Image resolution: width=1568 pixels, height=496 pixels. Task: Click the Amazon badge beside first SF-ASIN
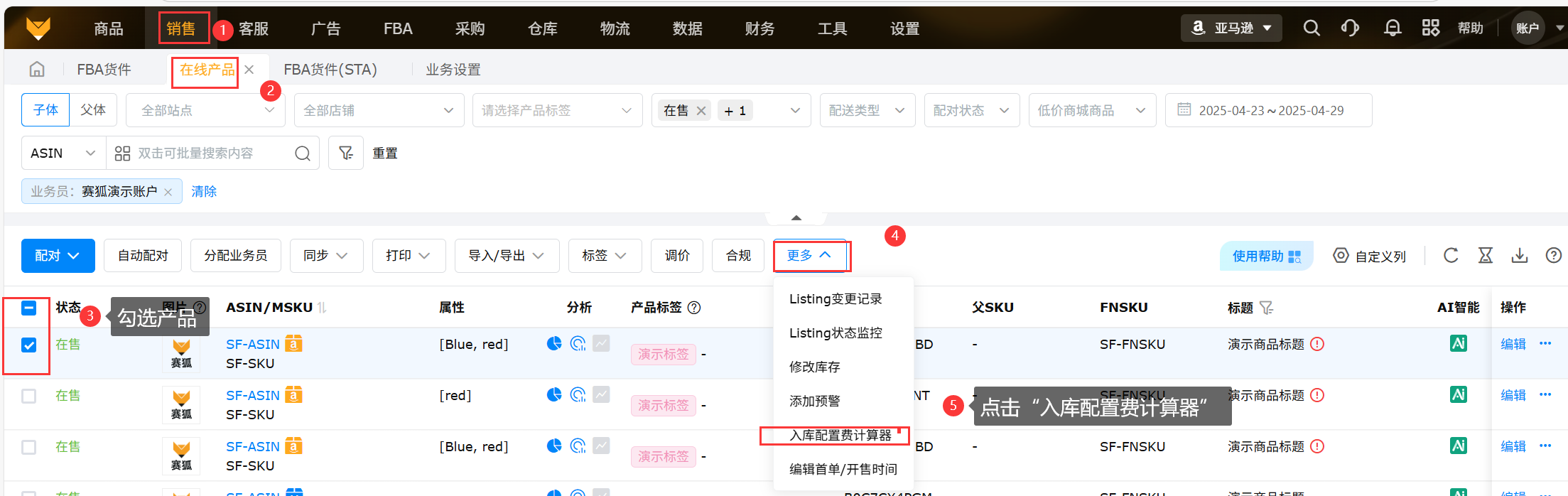coord(293,344)
